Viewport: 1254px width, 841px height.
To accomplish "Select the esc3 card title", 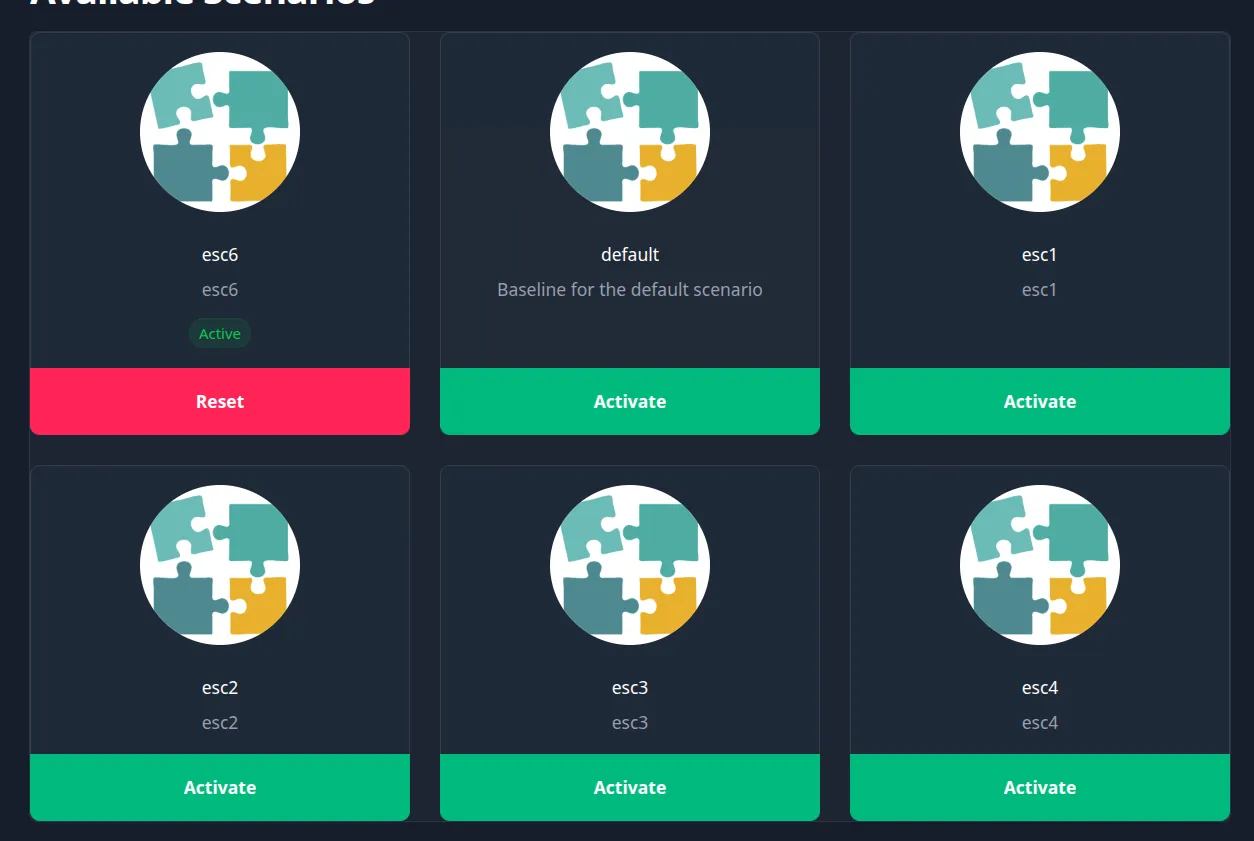I will pyautogui.click(x=630, y=688).
